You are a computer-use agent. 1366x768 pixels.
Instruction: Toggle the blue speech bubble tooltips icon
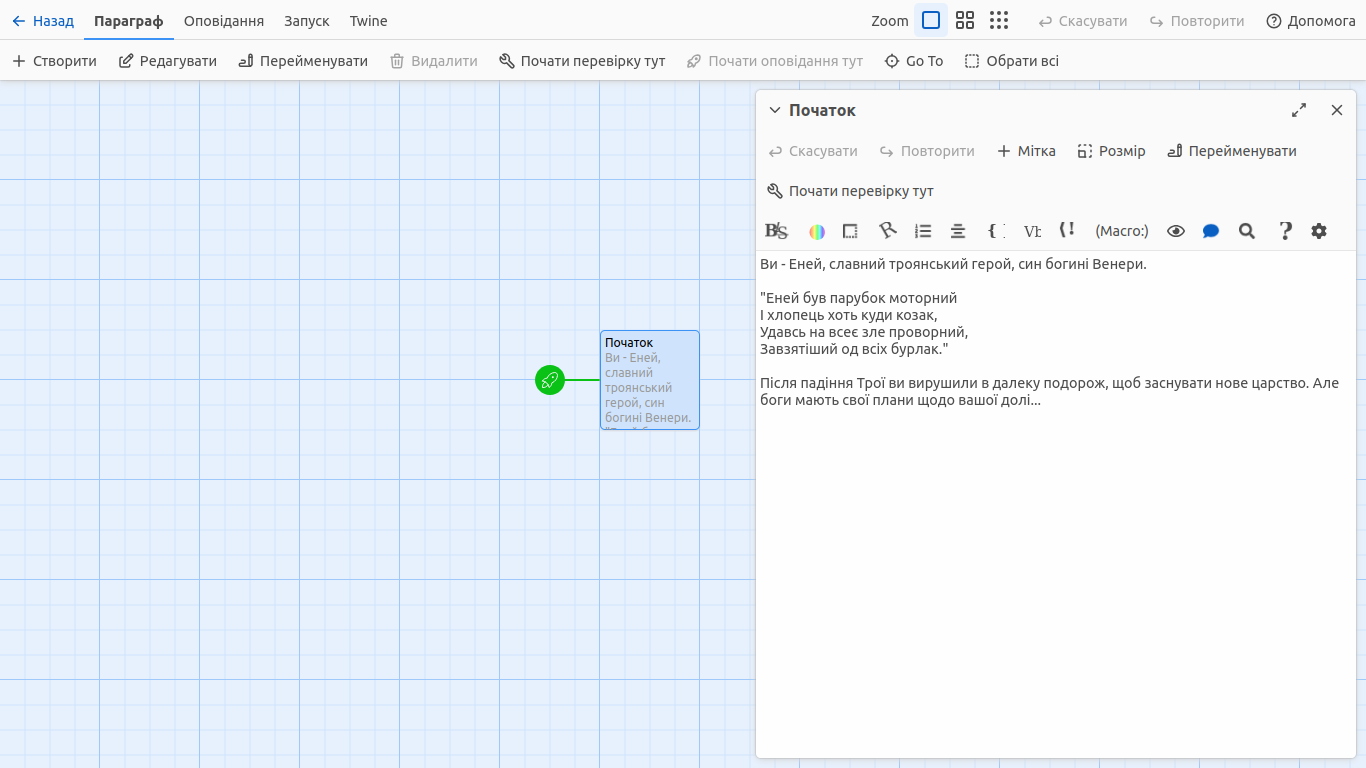1211,231
